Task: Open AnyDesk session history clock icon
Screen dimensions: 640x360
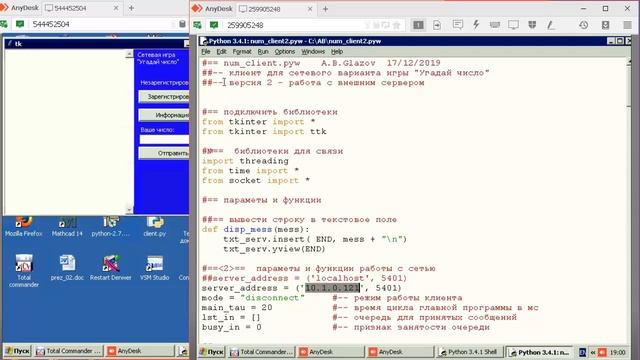Action: [x=584, y=25]
